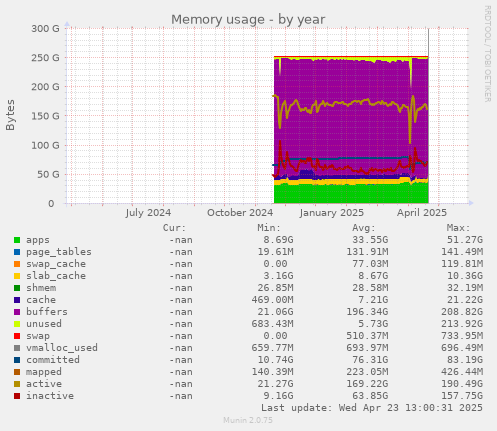Click the committed avg value 76.31G
Screen dimensions: 497x431
pyautogui.click(x=370, y=360)
